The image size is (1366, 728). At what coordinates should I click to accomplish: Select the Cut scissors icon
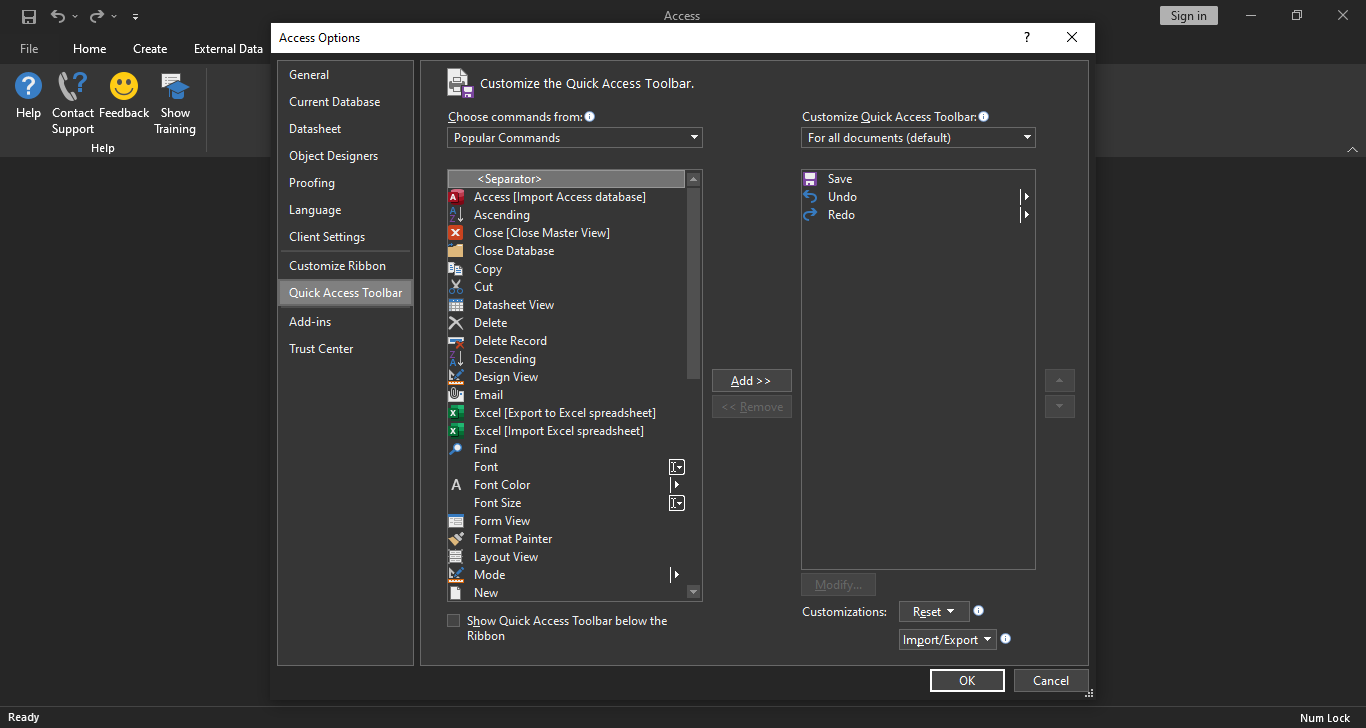(x=456, y=287)
